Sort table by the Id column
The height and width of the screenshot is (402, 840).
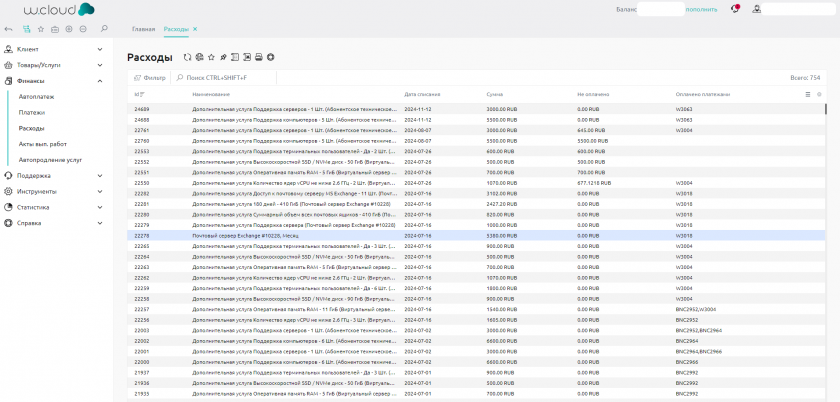coord(139,94)
